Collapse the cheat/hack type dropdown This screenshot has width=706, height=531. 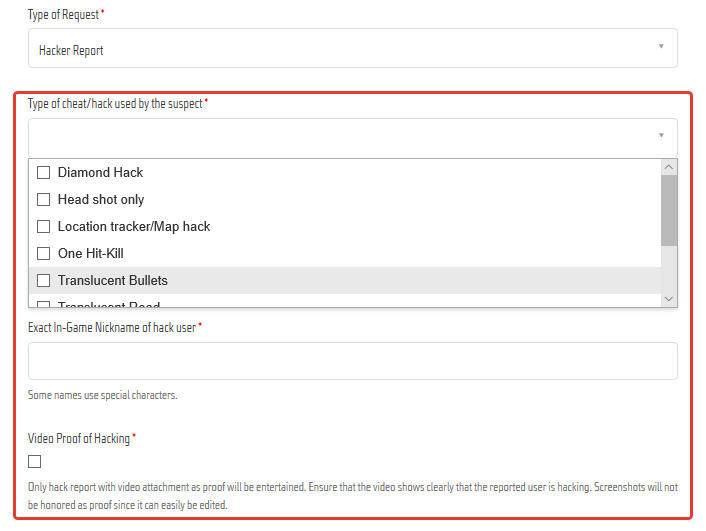tap(353, 138)
